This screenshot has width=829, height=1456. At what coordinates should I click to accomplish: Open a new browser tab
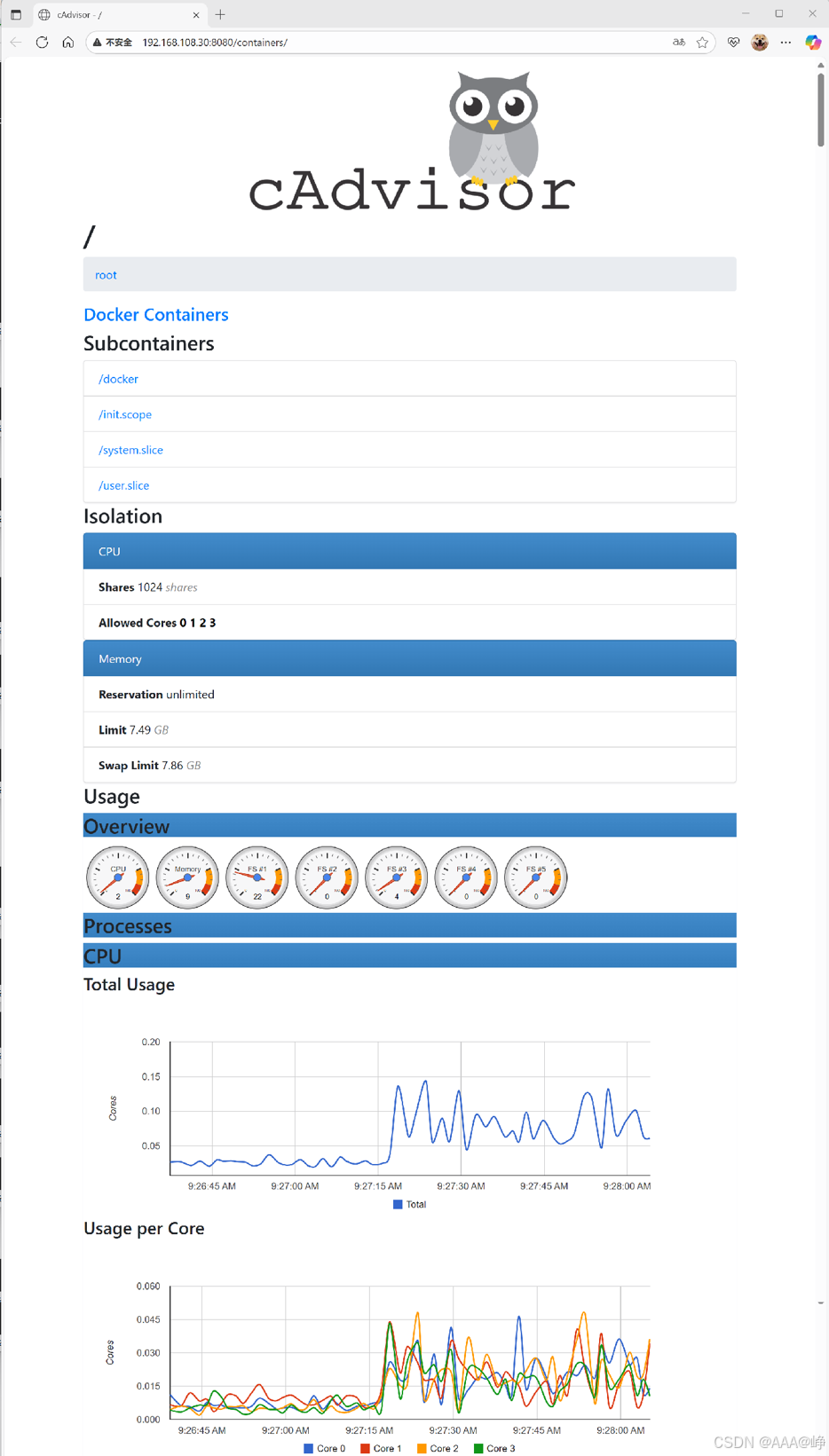tap(220, 14)
